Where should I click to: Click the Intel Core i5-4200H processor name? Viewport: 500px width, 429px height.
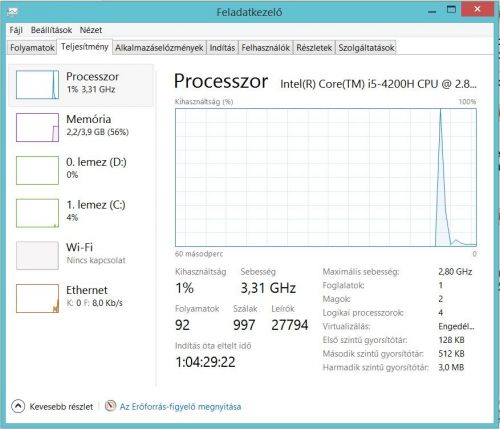click(x=378, y=84)
